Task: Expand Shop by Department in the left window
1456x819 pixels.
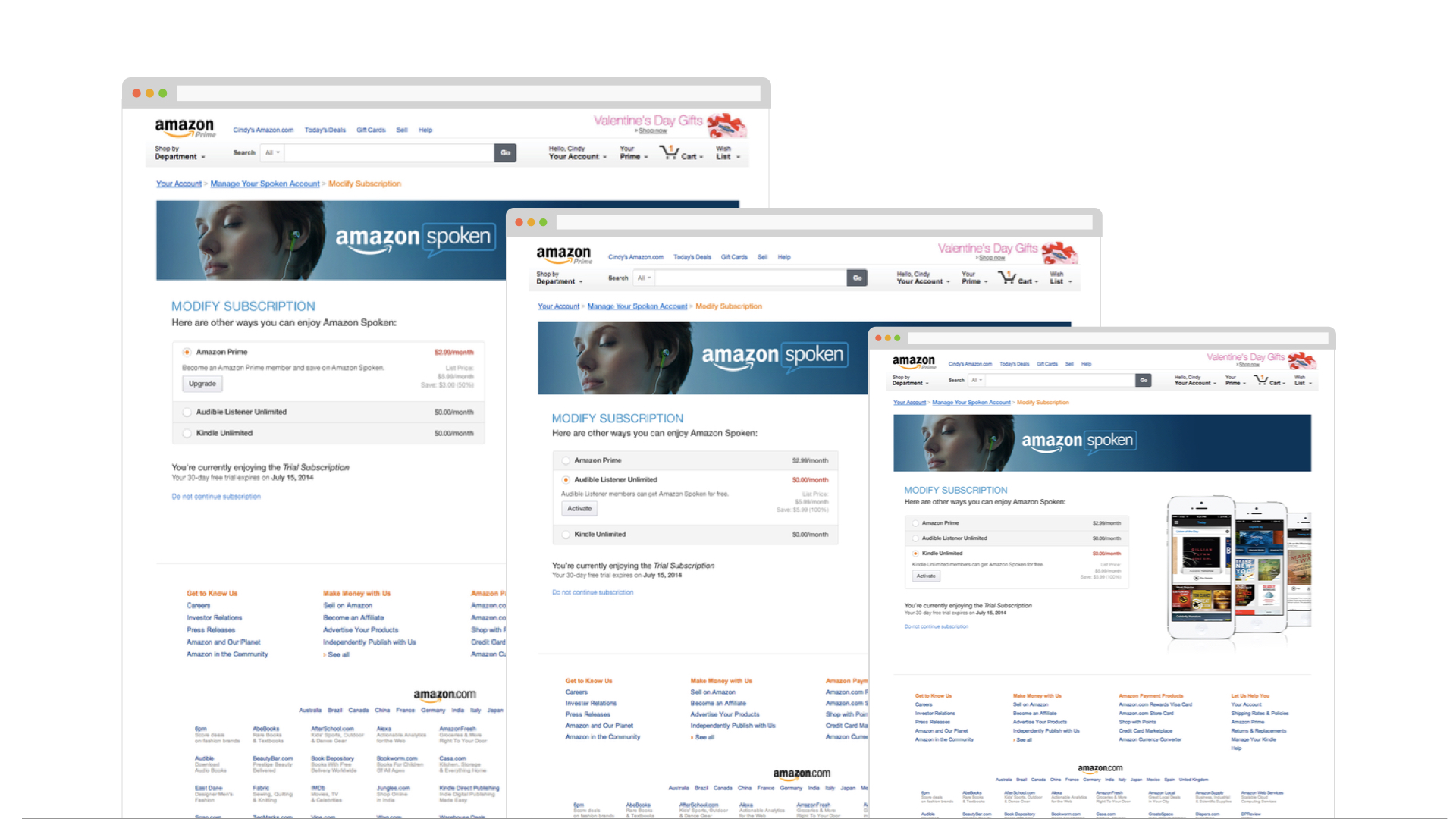Action: pyautogui.click(x=180, y=152)
